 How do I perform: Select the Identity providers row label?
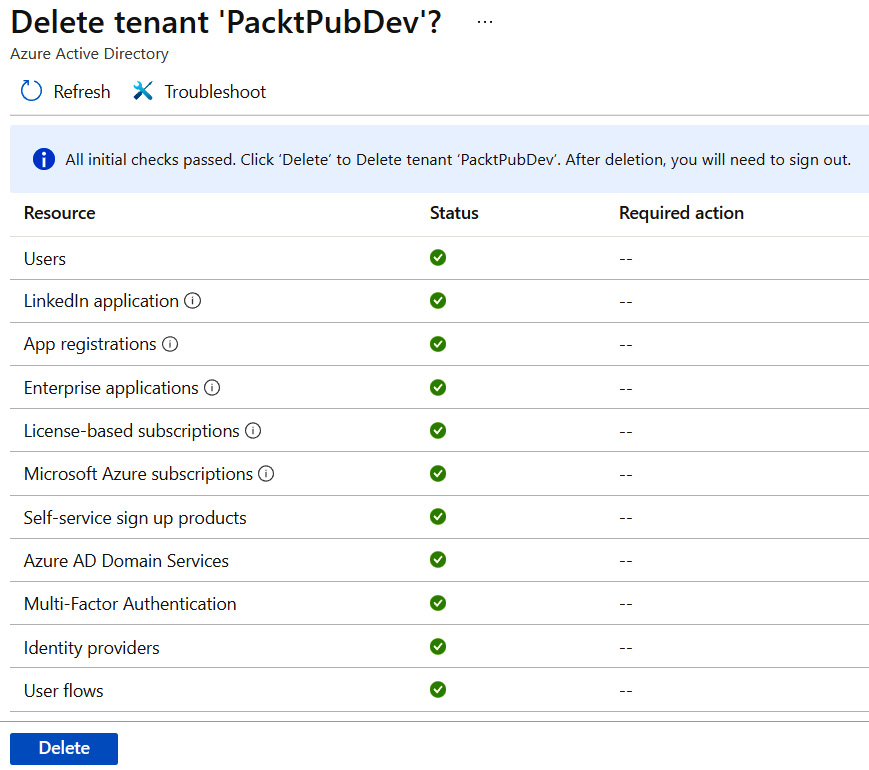pos(92,648)
